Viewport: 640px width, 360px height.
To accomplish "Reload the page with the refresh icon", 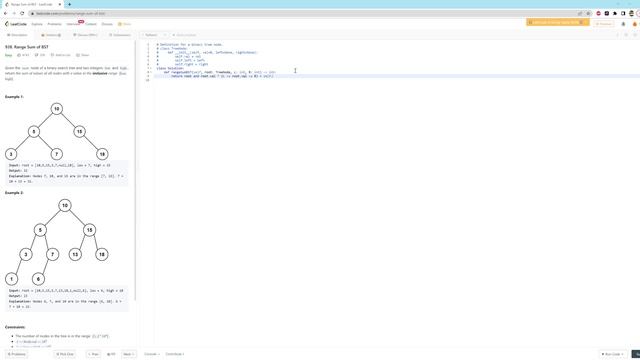I will tap(22, 13).
